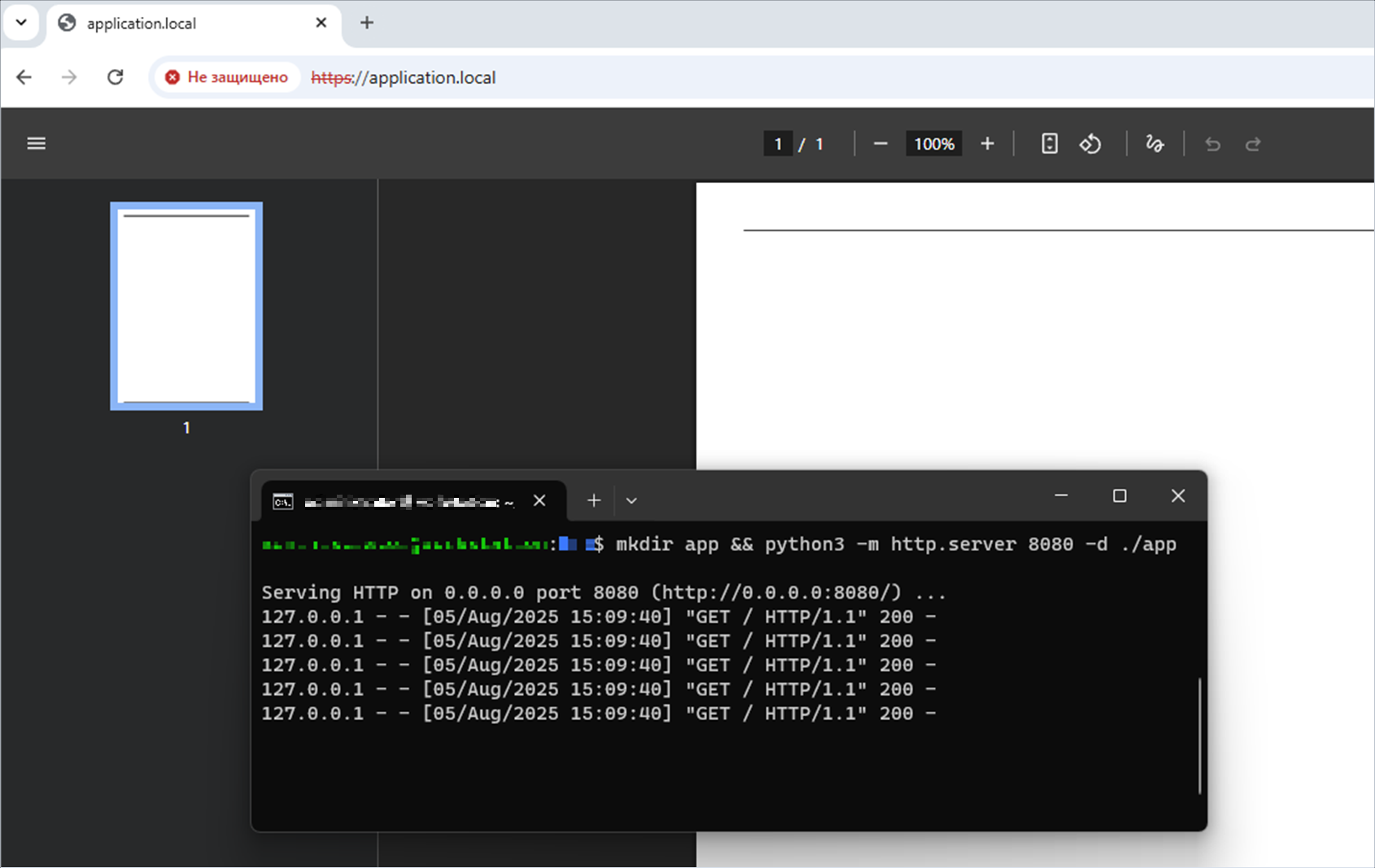Select the draw annotation tool
The image size is (1375, 868).
click(1155, 144)
